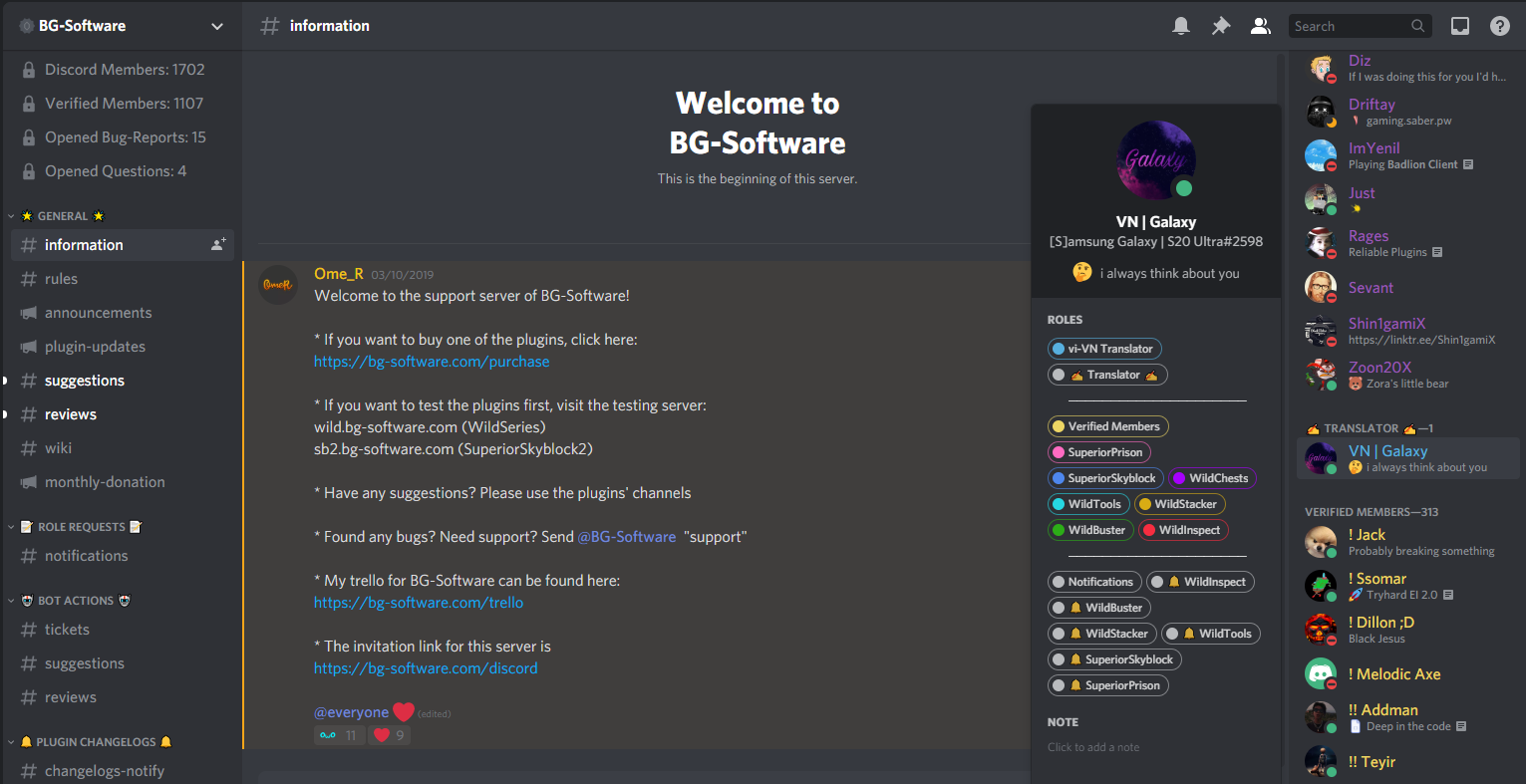Click Discord Members: 1702 locked channel
The image size is (1526, 784).
pos(123,70)
